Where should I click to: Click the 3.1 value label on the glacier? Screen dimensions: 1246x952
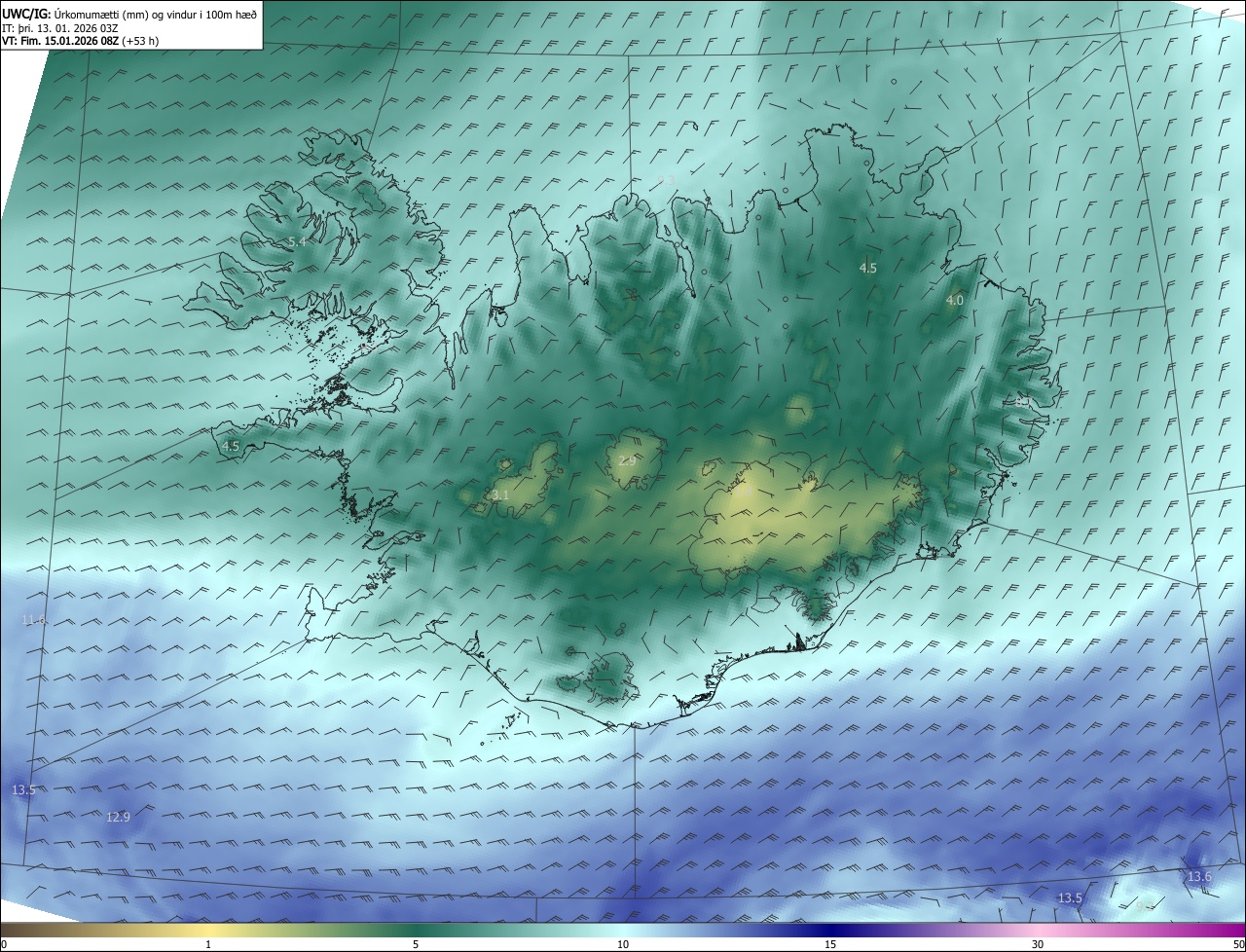pyautogui.click(x=500, y=495)
